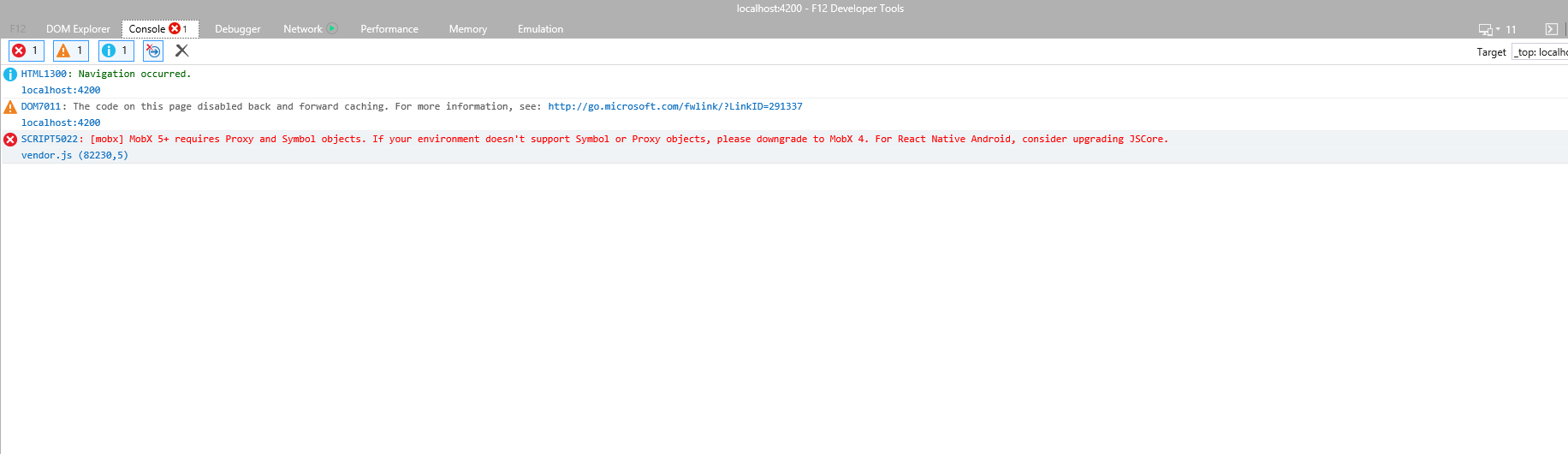Click the blue info icon beside HTML1300
Screen dimensions: 1568x454
(10, 75)
